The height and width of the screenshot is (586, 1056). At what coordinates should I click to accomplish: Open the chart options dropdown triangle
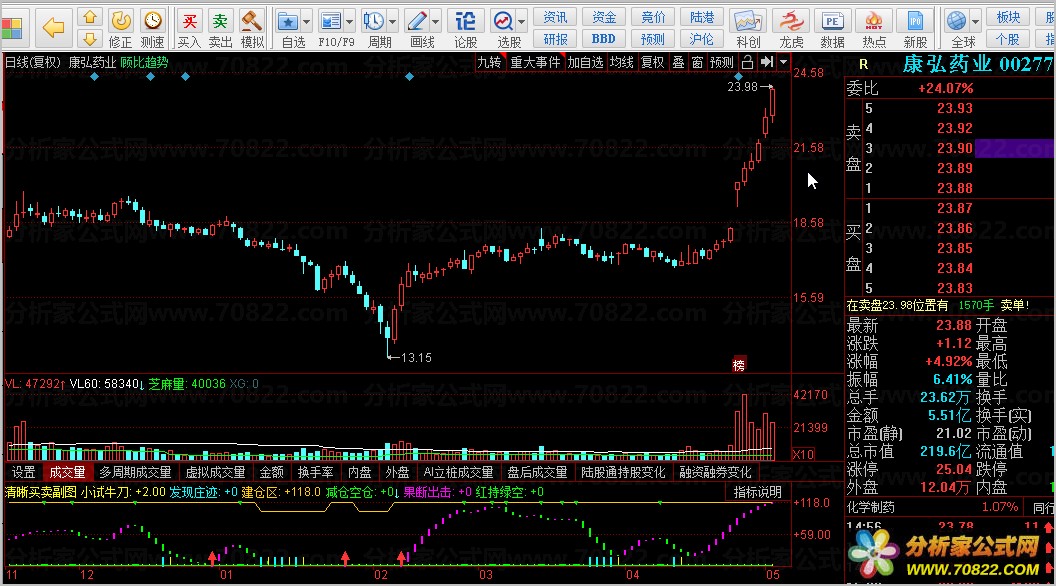[783, 62]
